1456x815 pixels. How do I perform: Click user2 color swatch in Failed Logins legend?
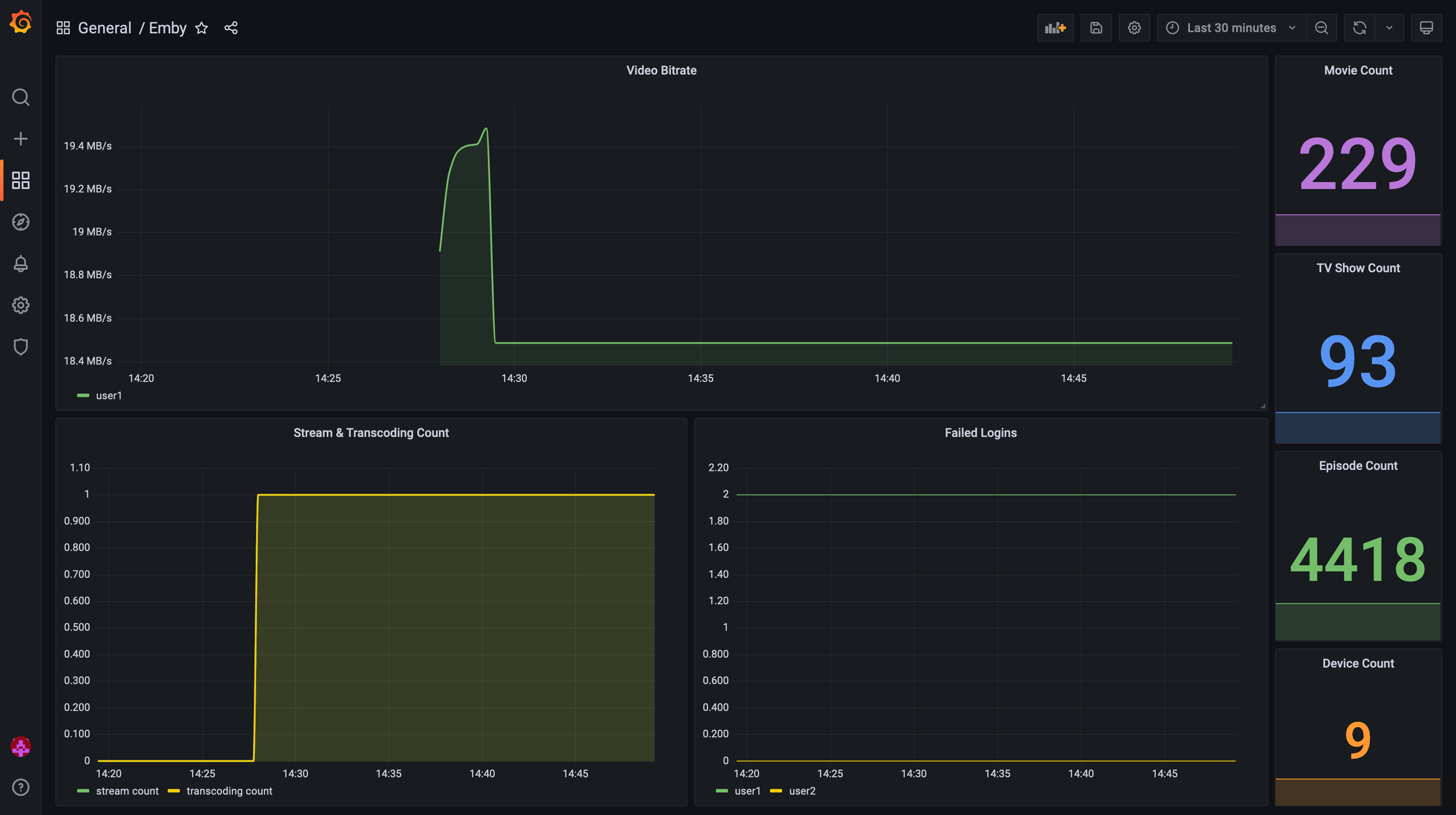[777, 791]
